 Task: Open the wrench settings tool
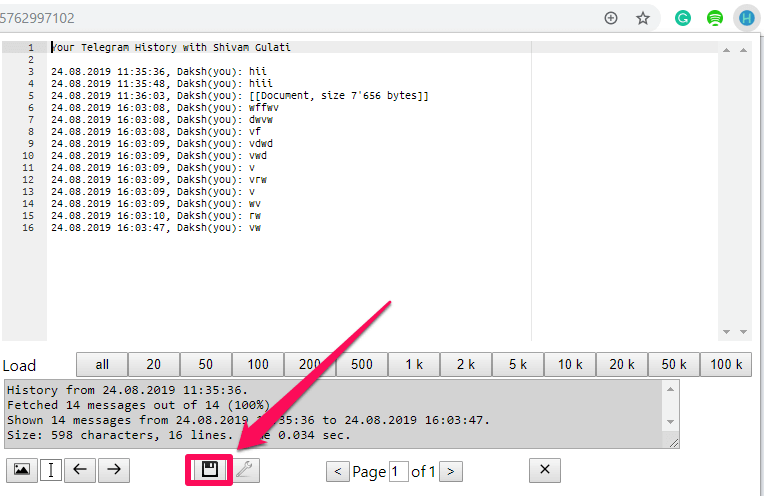(x=245, y=470)
